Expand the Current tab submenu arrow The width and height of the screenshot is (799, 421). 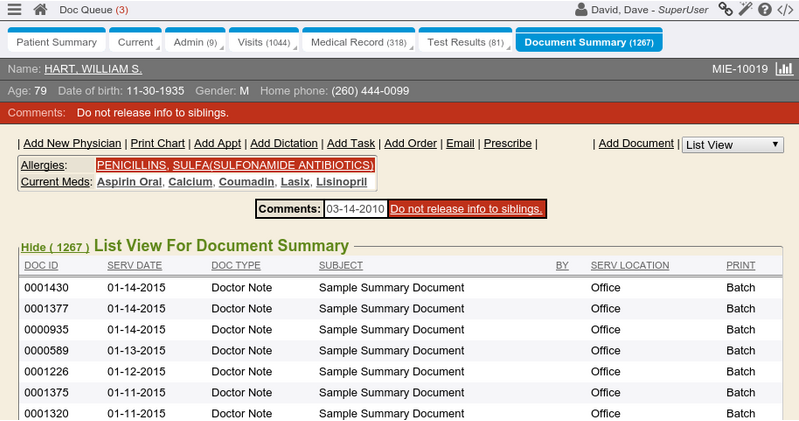pyautogui.click(x=158, y=46)
